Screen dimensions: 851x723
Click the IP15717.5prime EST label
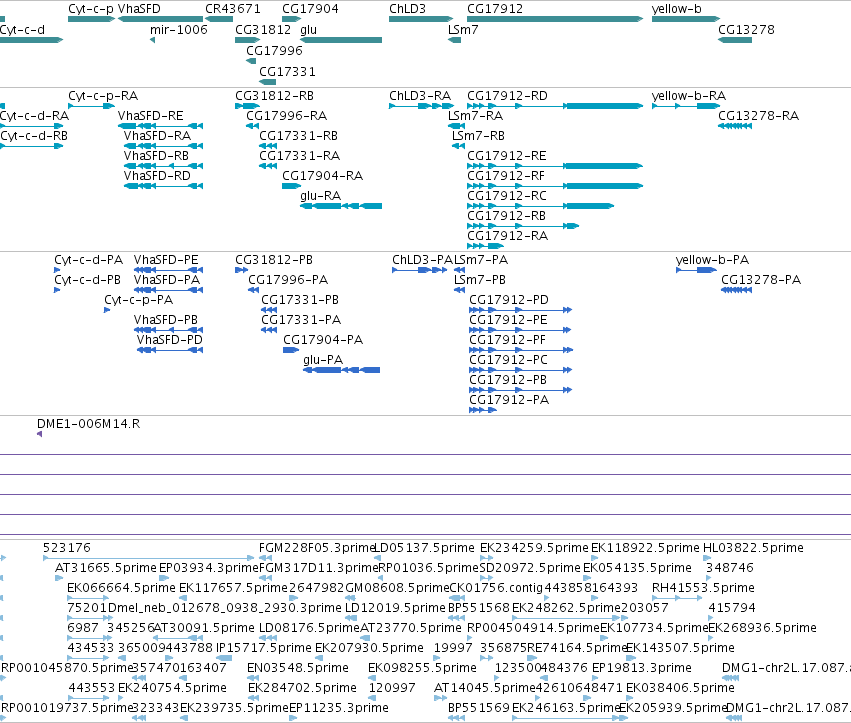(x=264, y=648)
